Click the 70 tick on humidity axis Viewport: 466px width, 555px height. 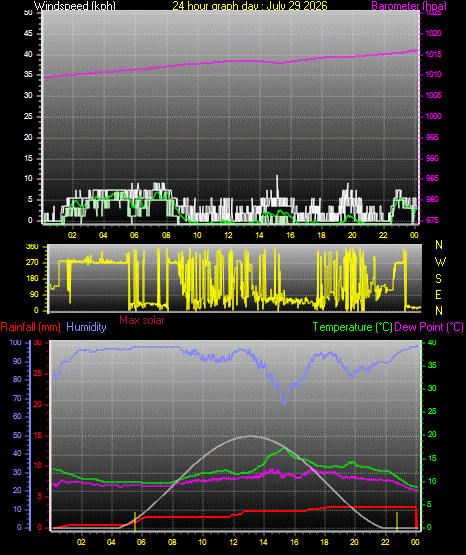coord(17,398)
